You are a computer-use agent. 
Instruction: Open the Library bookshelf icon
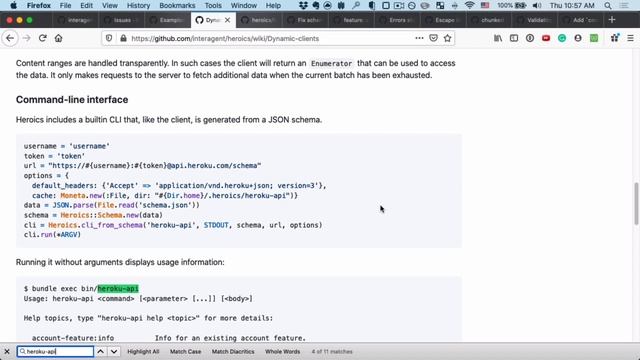pos(498,38)
